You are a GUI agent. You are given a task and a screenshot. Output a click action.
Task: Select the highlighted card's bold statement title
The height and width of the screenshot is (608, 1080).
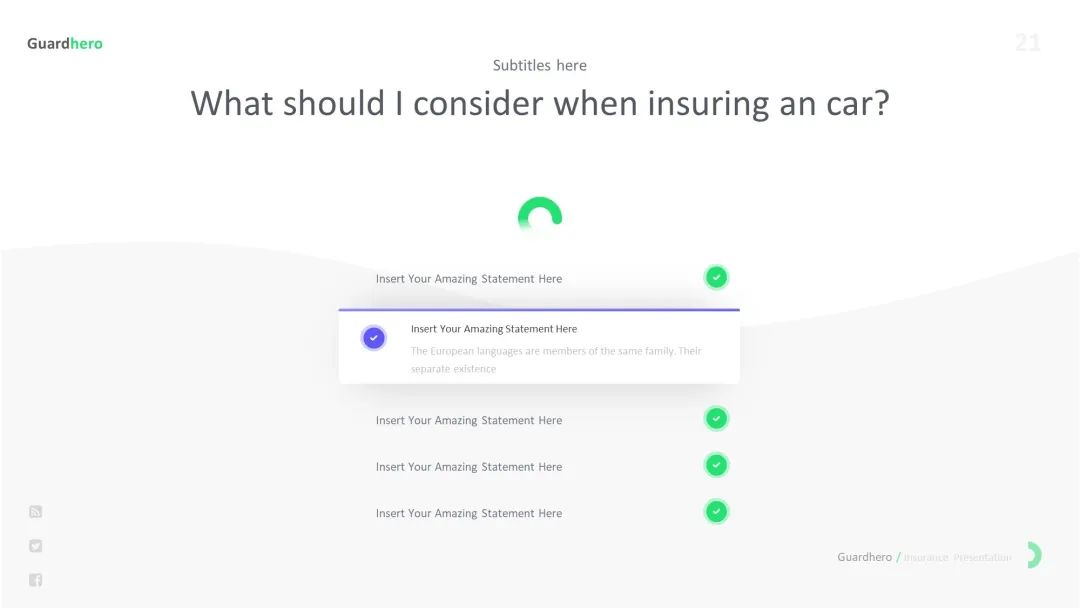[494, 329]
